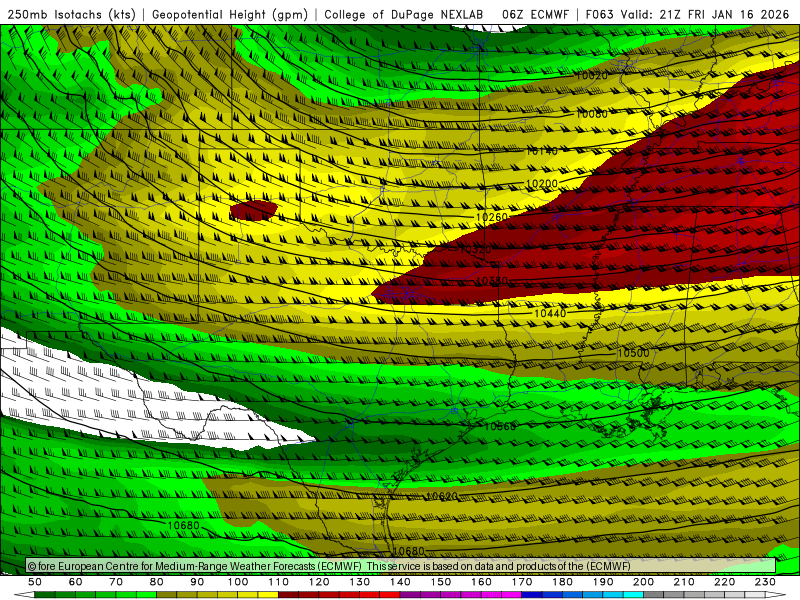Viewport: 800px width, 600px height.
Task: Click the isolated dark red isotach patch
Action: tap(254, 210)
